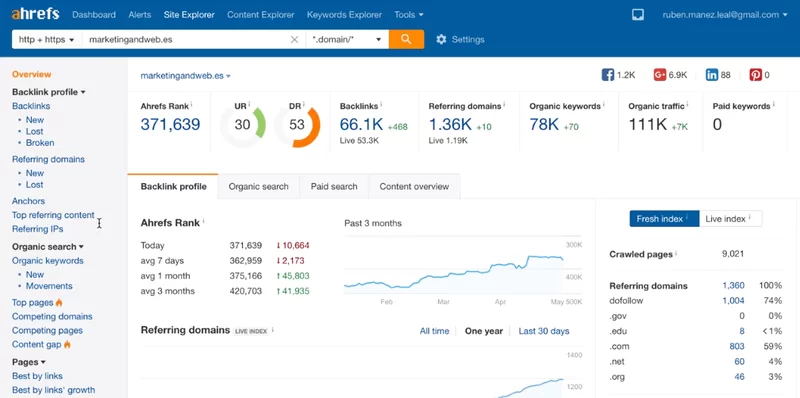Select One year range for referring domains
Screen dimensions: 800x398
tap(484, 331)
